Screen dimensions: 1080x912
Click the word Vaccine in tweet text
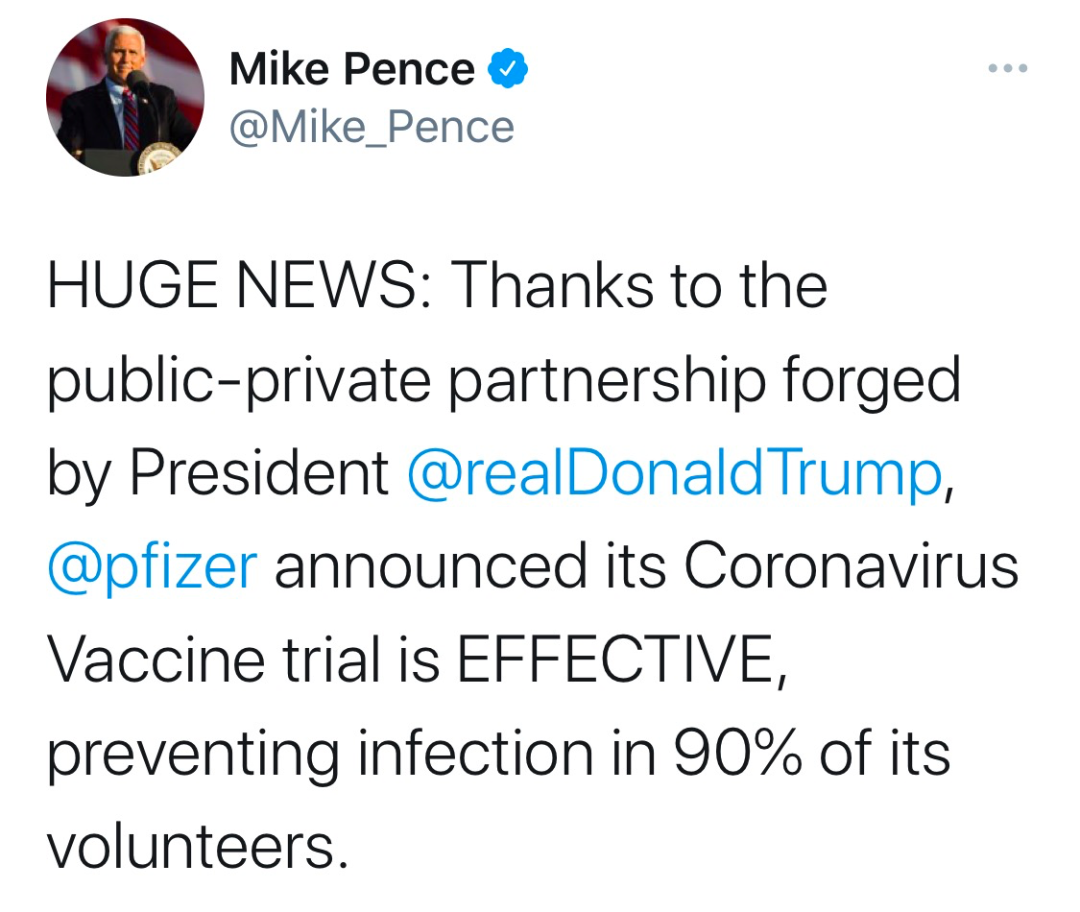pyautogui.click(x=156, y=659)
